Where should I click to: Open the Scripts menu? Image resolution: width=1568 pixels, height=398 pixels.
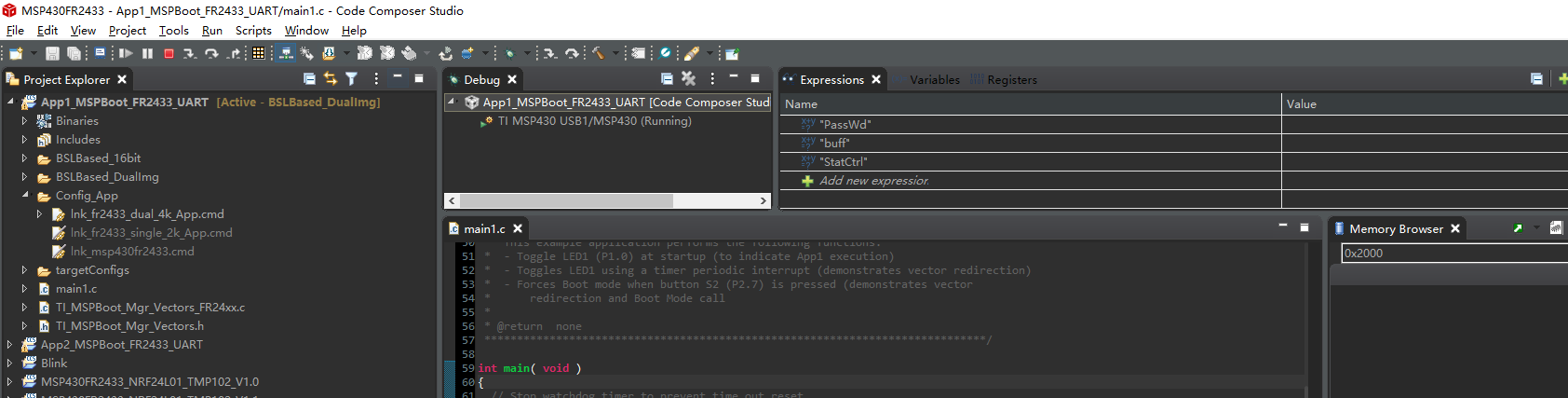tap(253, 30)
